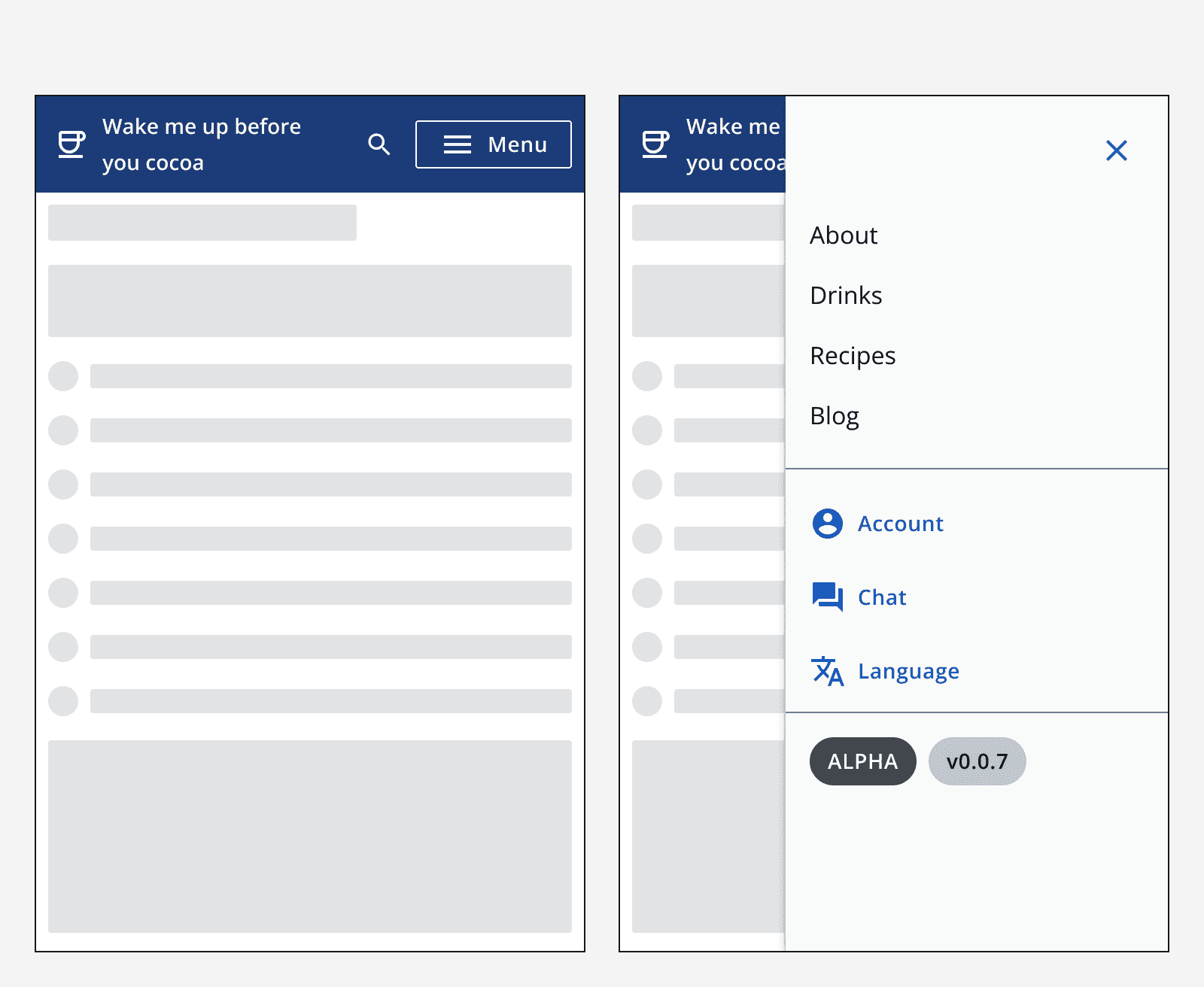Open search via the magnifying glass icon
Image resolution: width=1204 pixels, height=987 pixels.
click(x=379, y=144)
